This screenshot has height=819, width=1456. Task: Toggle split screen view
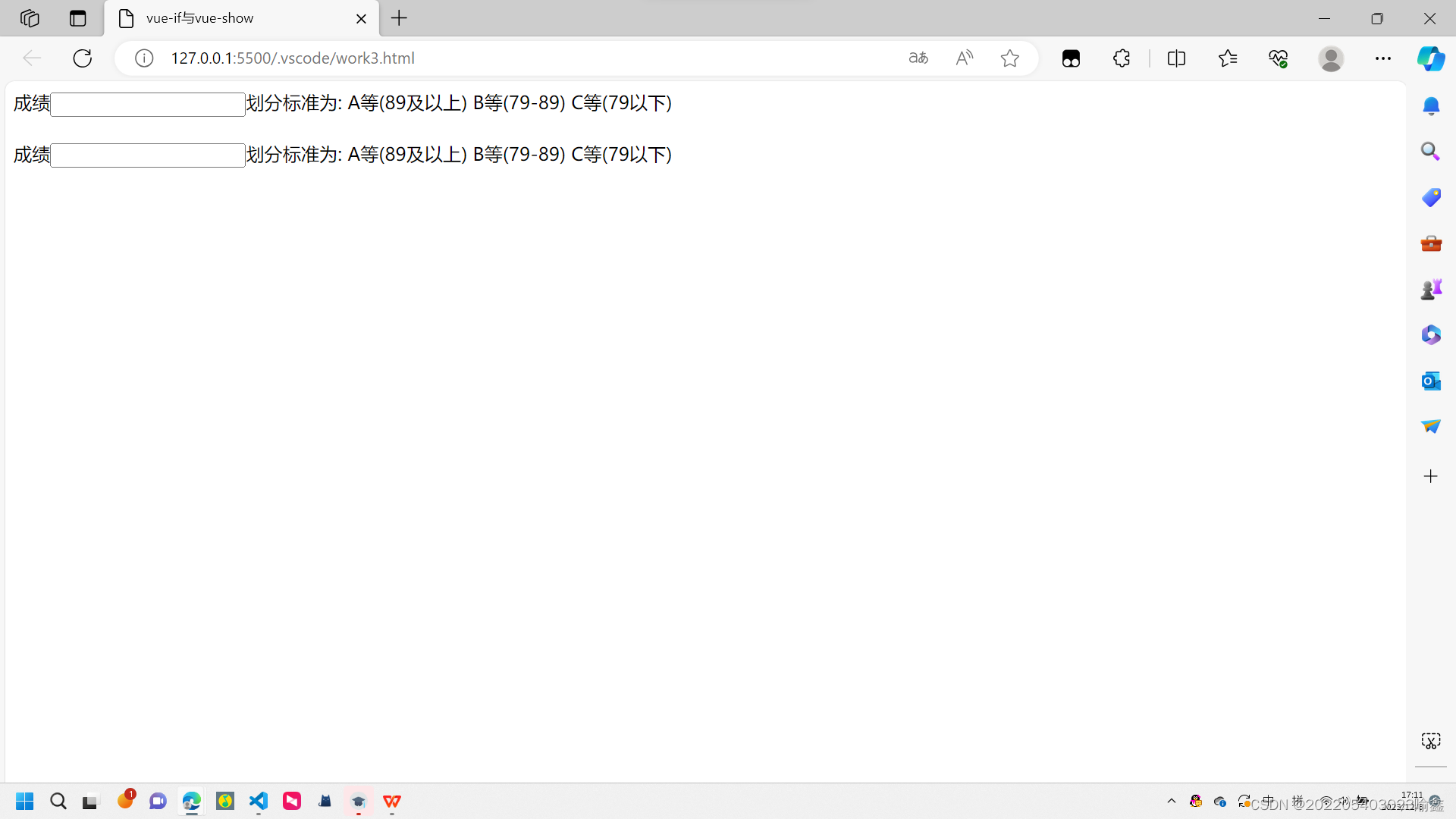(x=1176, y=58)
